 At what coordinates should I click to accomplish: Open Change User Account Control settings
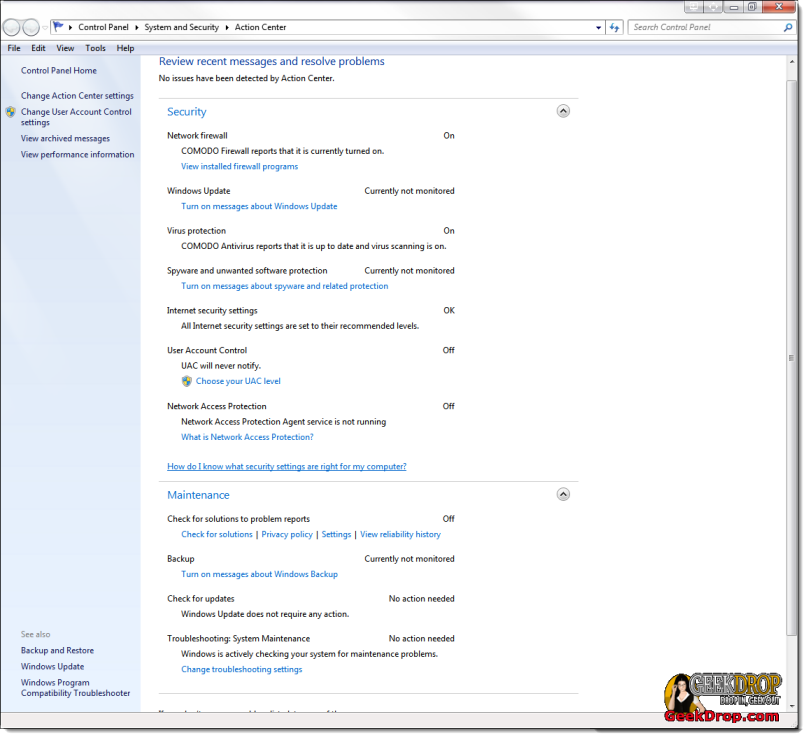pos(76,117)
